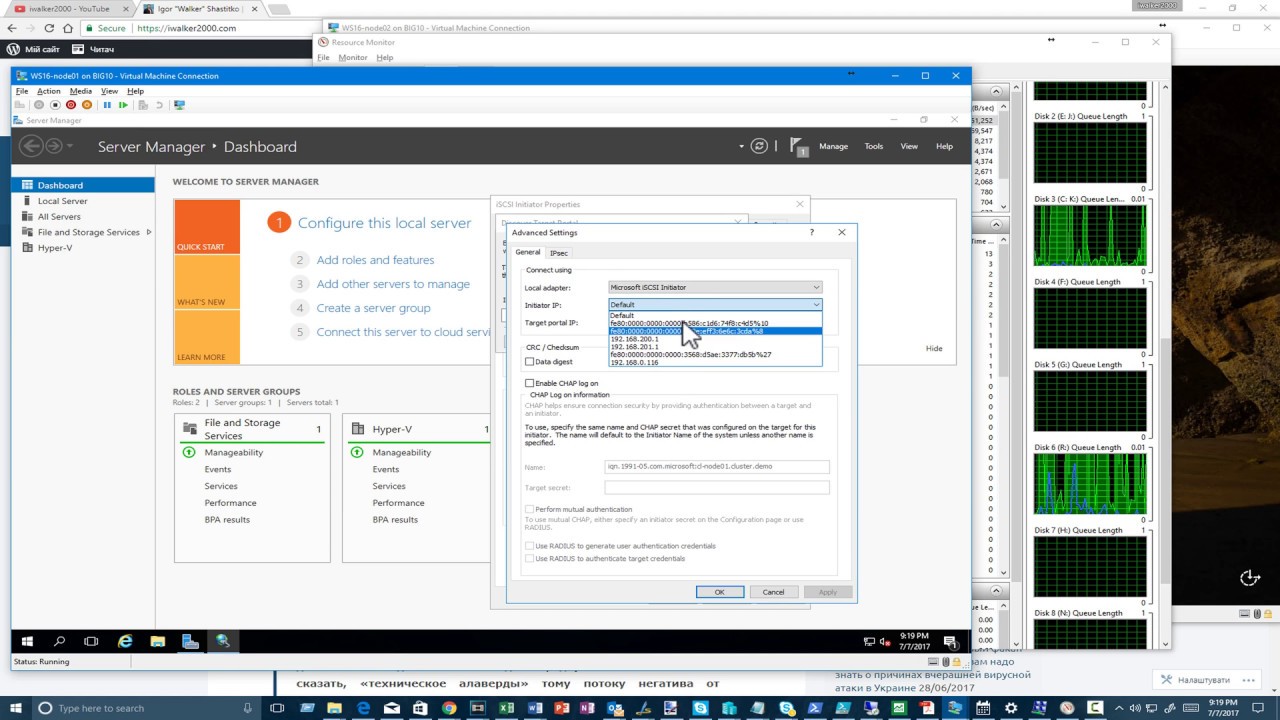Click Hide in the welcome tile

point(934,348)
